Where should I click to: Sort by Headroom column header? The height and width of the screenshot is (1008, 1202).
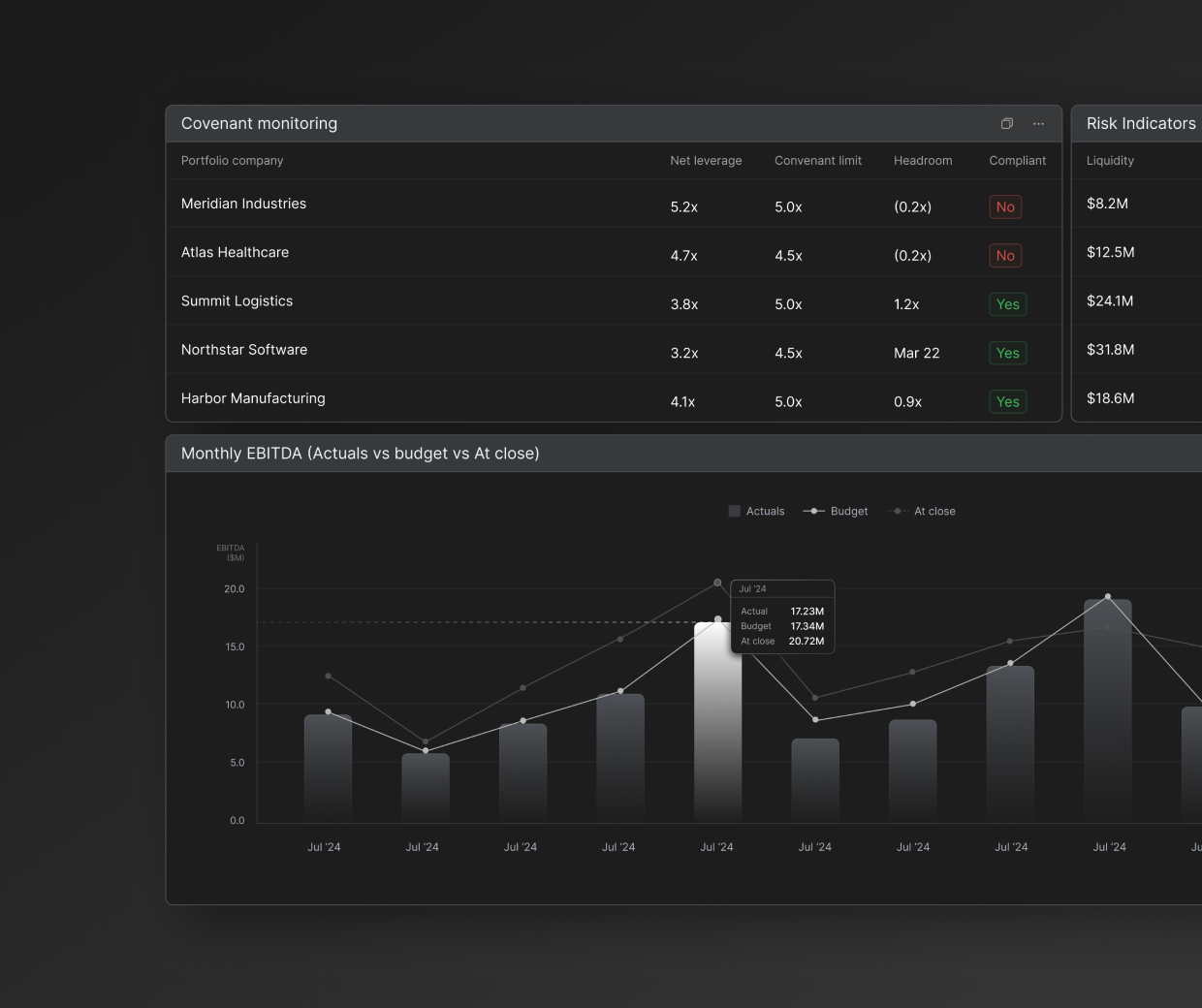click(x=923, y=161)
